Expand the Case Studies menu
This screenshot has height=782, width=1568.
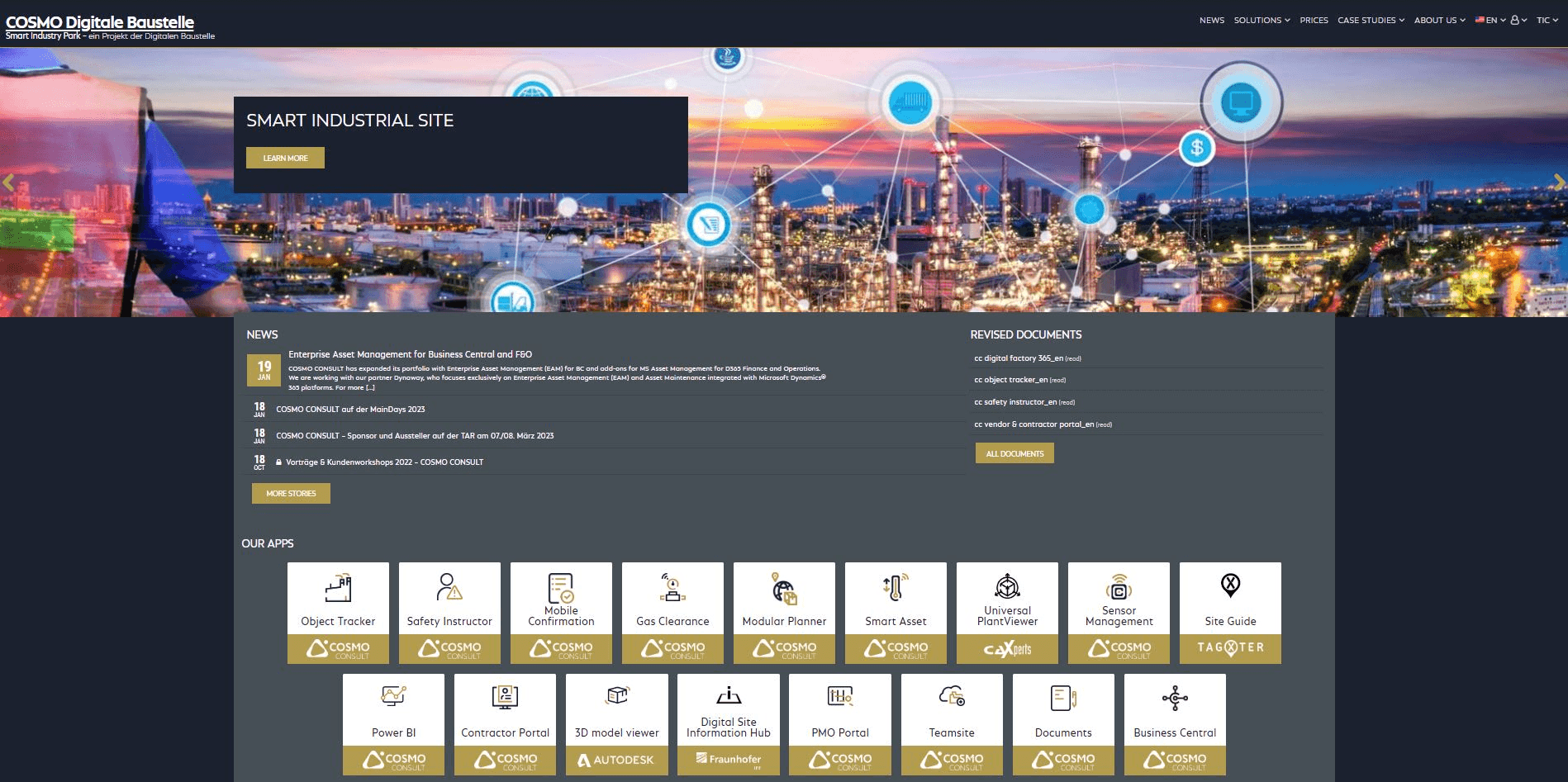coord(1371,20)
